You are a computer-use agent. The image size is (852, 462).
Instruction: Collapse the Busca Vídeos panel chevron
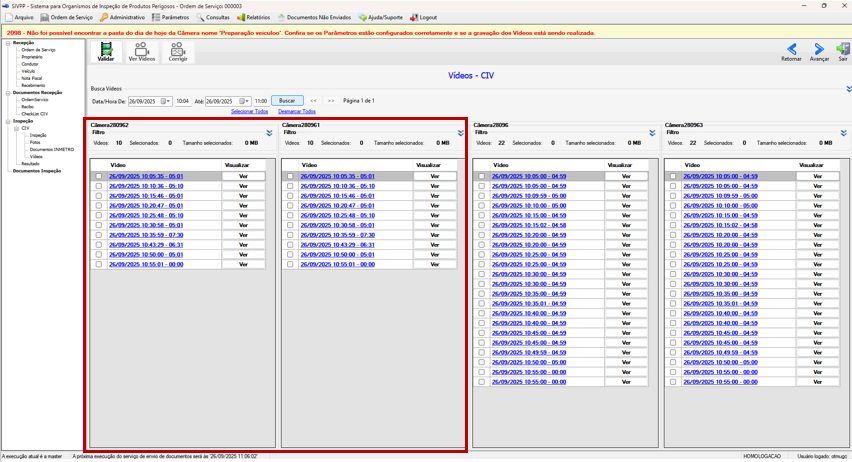pos(849,89)
